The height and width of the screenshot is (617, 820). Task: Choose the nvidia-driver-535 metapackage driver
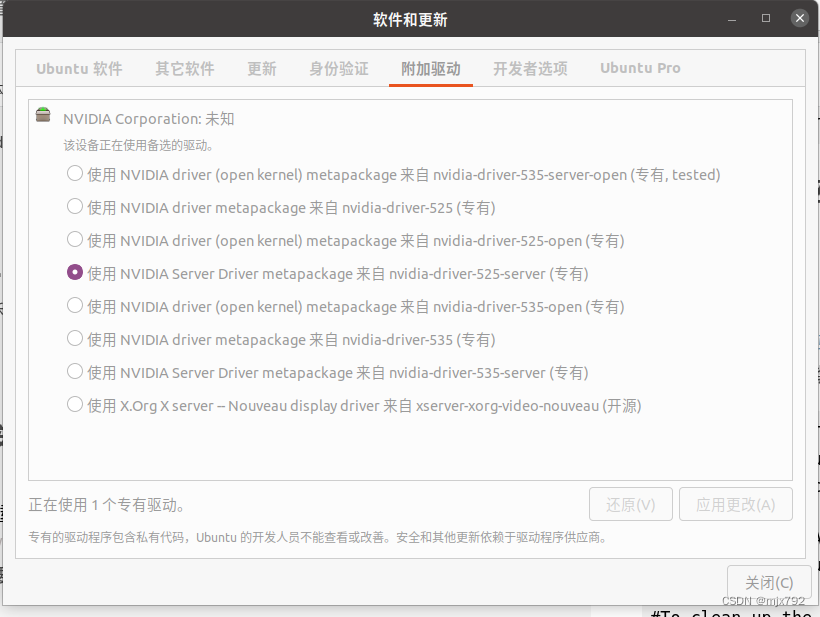[75, 338]
